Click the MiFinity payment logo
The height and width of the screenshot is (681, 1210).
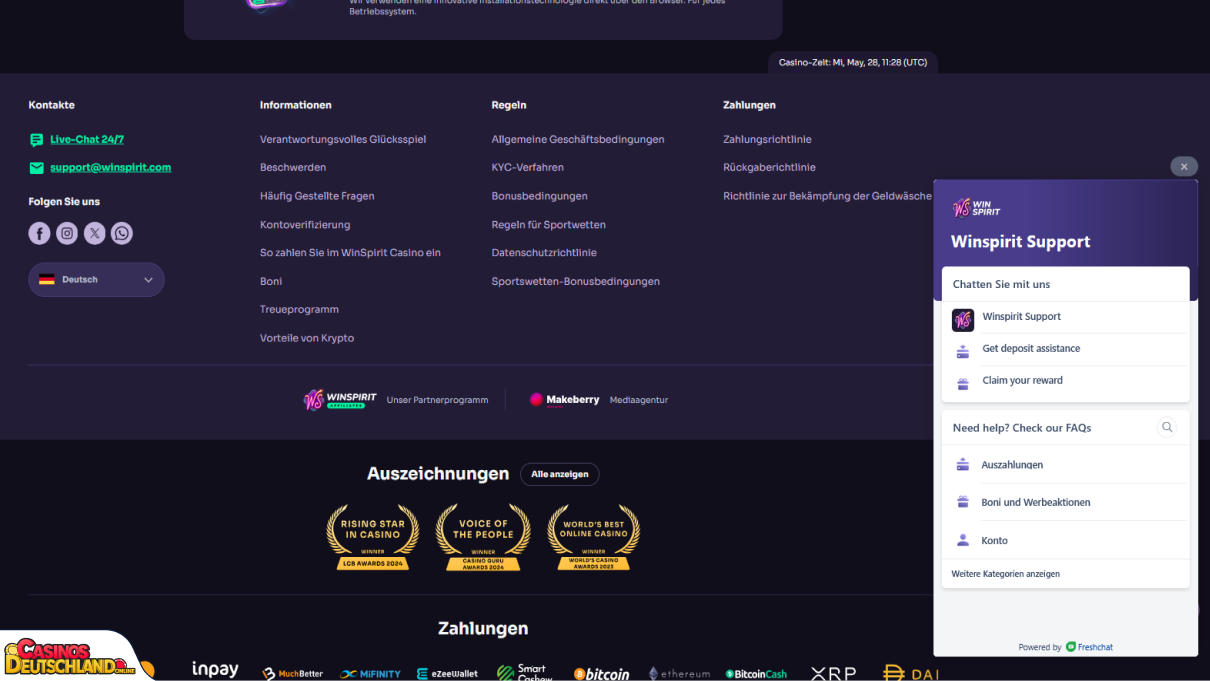[371, 674]
